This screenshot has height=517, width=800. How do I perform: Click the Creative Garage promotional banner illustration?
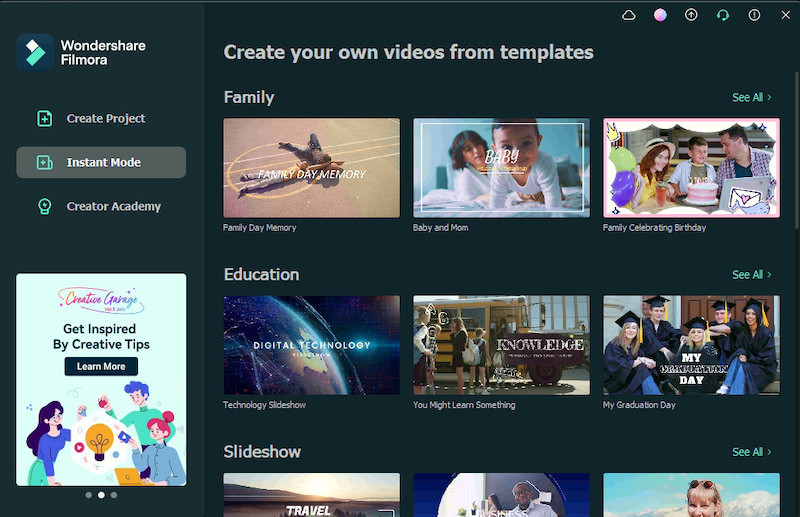click(x=101, y=434)
